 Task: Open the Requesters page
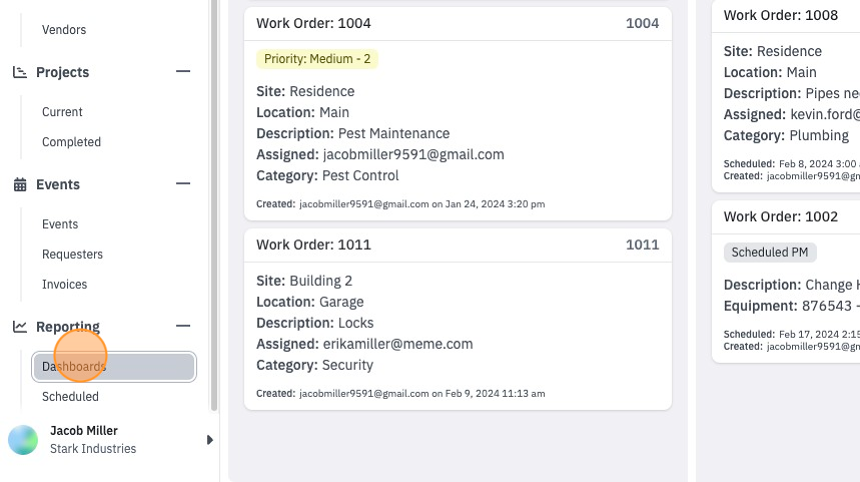72,254
